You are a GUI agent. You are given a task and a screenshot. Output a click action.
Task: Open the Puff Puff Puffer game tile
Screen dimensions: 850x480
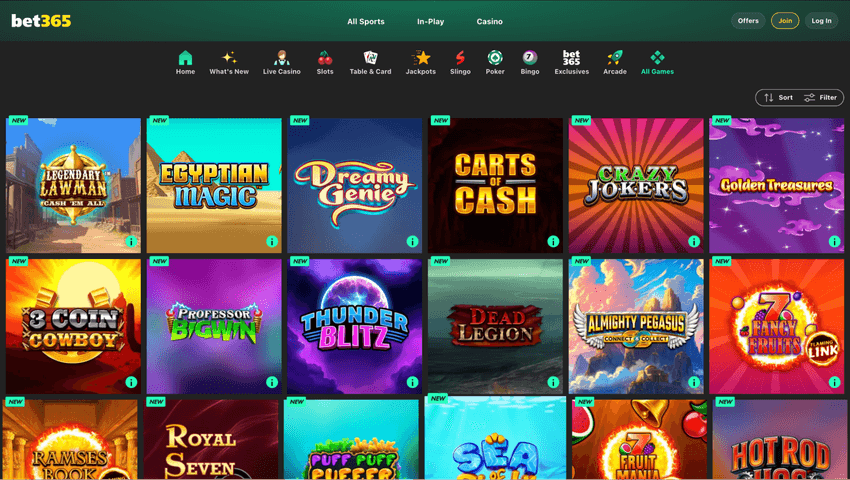(351, 439)
